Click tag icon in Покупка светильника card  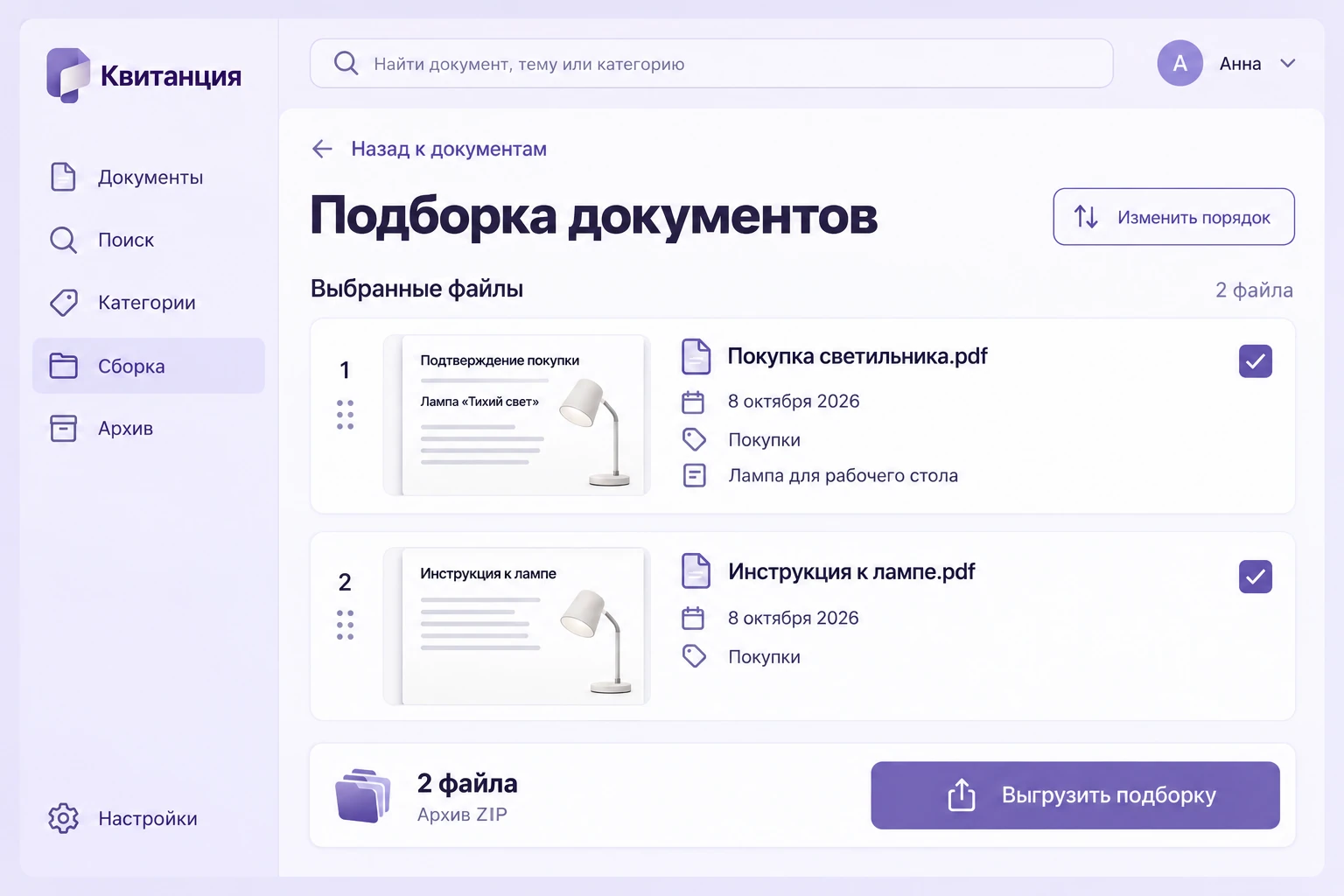tap(694, 439)
